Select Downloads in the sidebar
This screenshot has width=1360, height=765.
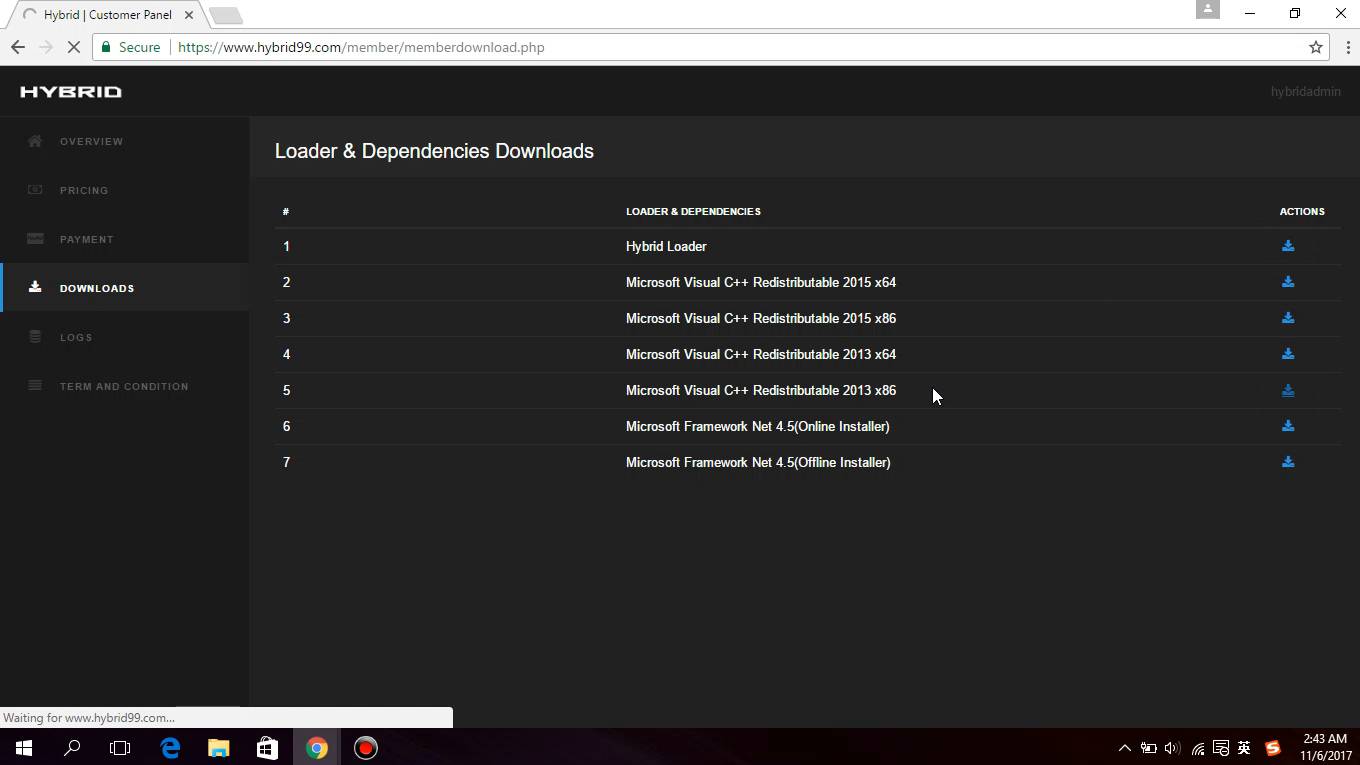pyautogui.click(x=124, y=288)
